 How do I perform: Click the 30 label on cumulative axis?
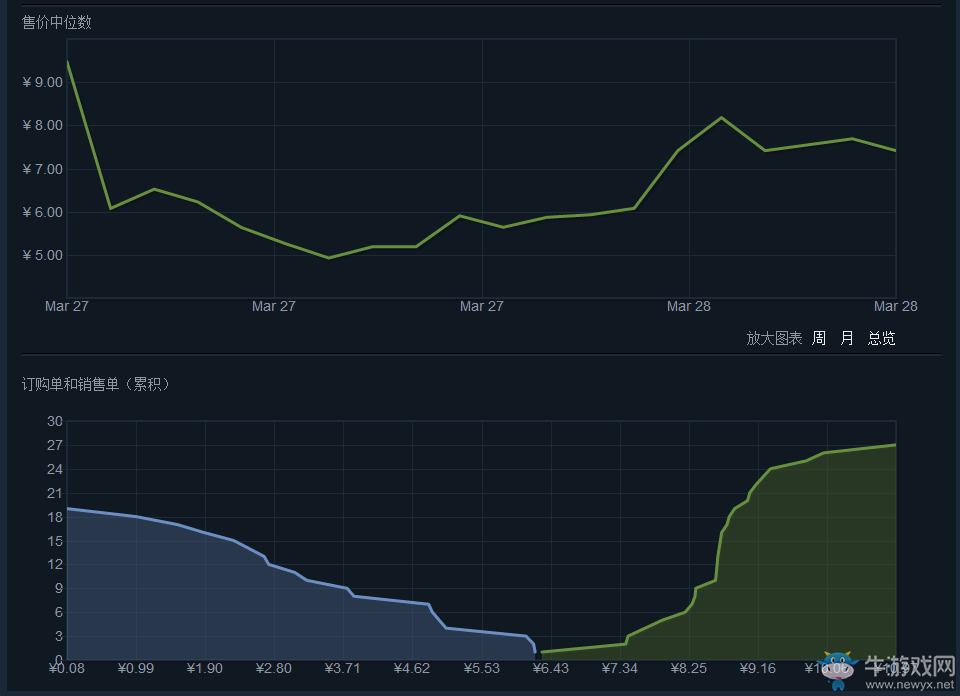pyautogui.click(x=55, y=421)
